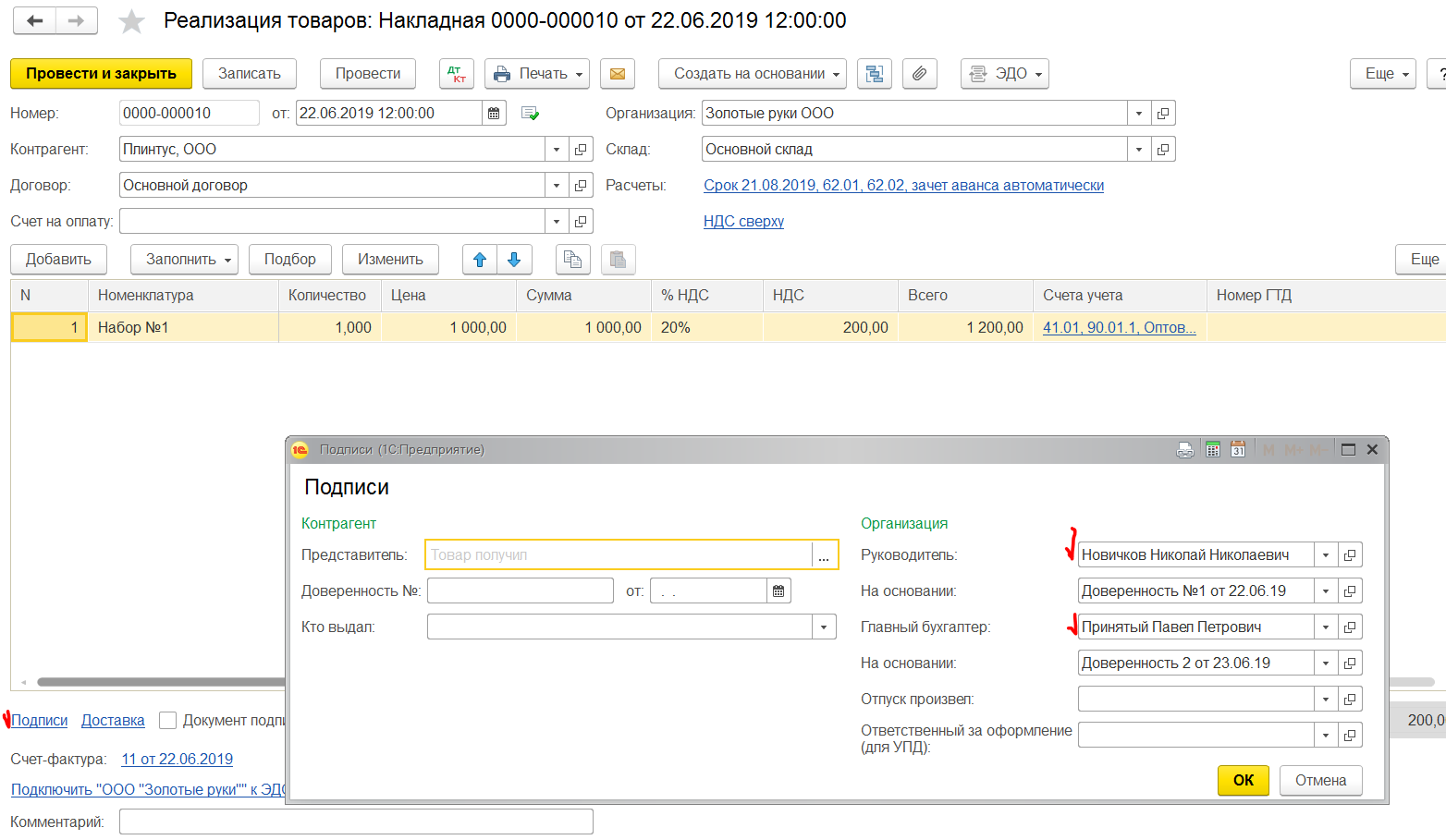Focus Представитель input field
Screen dimensions: 1446x840
[619, 554]
